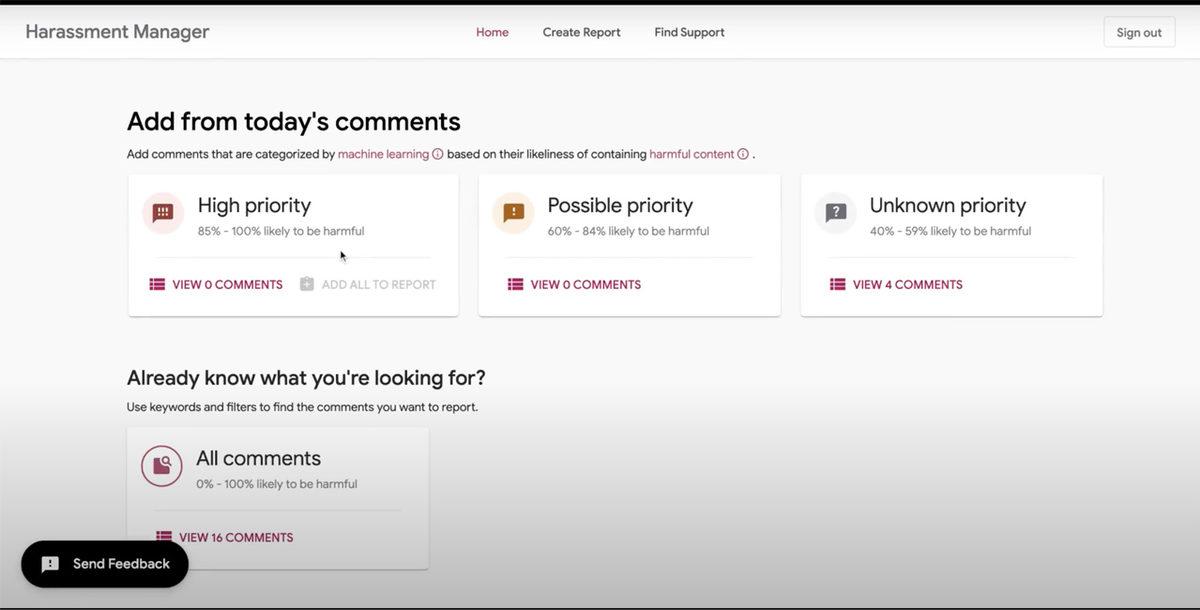1200x610 pixels.
Task: View 16 comments under All comments
Action: click(235, 536)
